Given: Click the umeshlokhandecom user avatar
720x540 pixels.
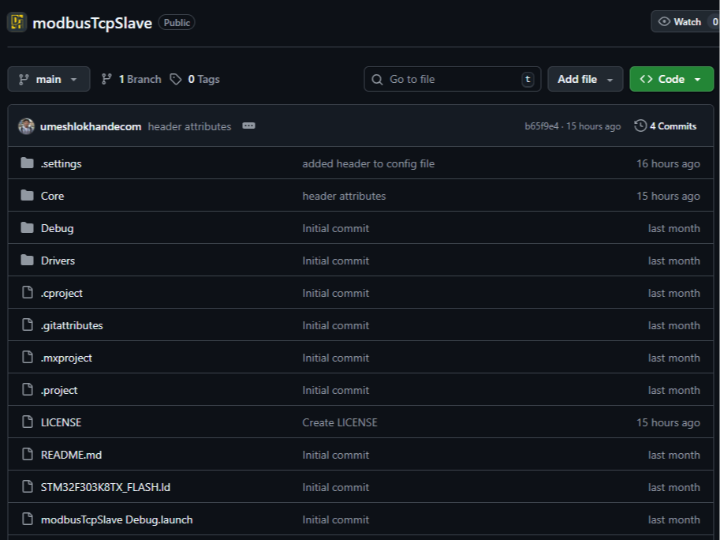Looking at the screenshot, I should (x=27, y=126).
